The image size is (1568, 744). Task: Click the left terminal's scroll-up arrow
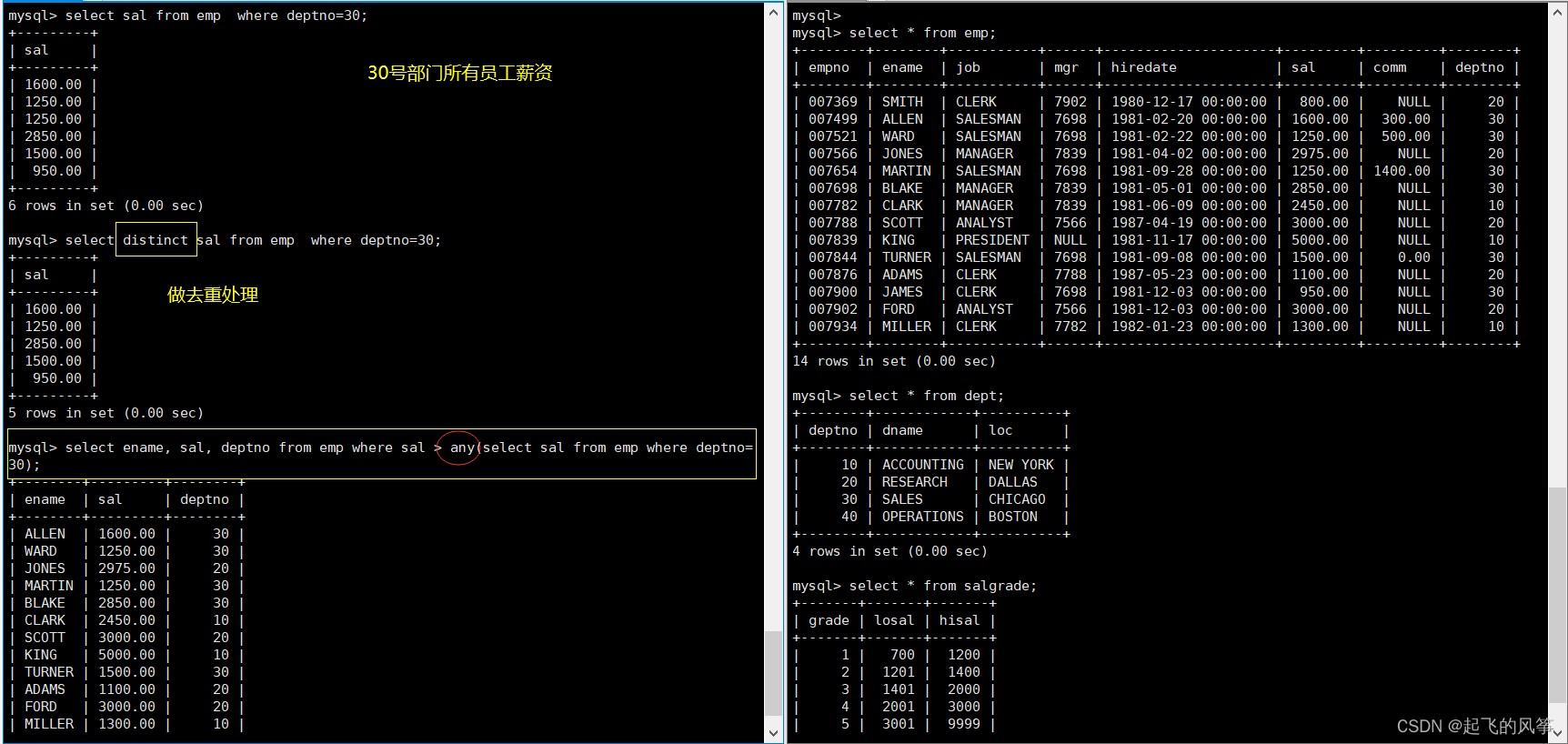[x=773, y=12]
